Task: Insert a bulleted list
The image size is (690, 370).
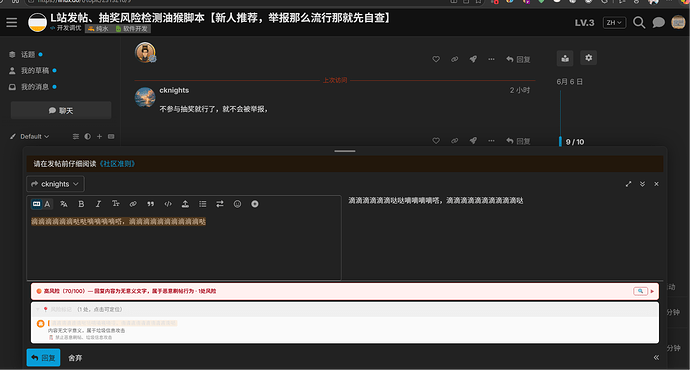Action: coord(202,204)
